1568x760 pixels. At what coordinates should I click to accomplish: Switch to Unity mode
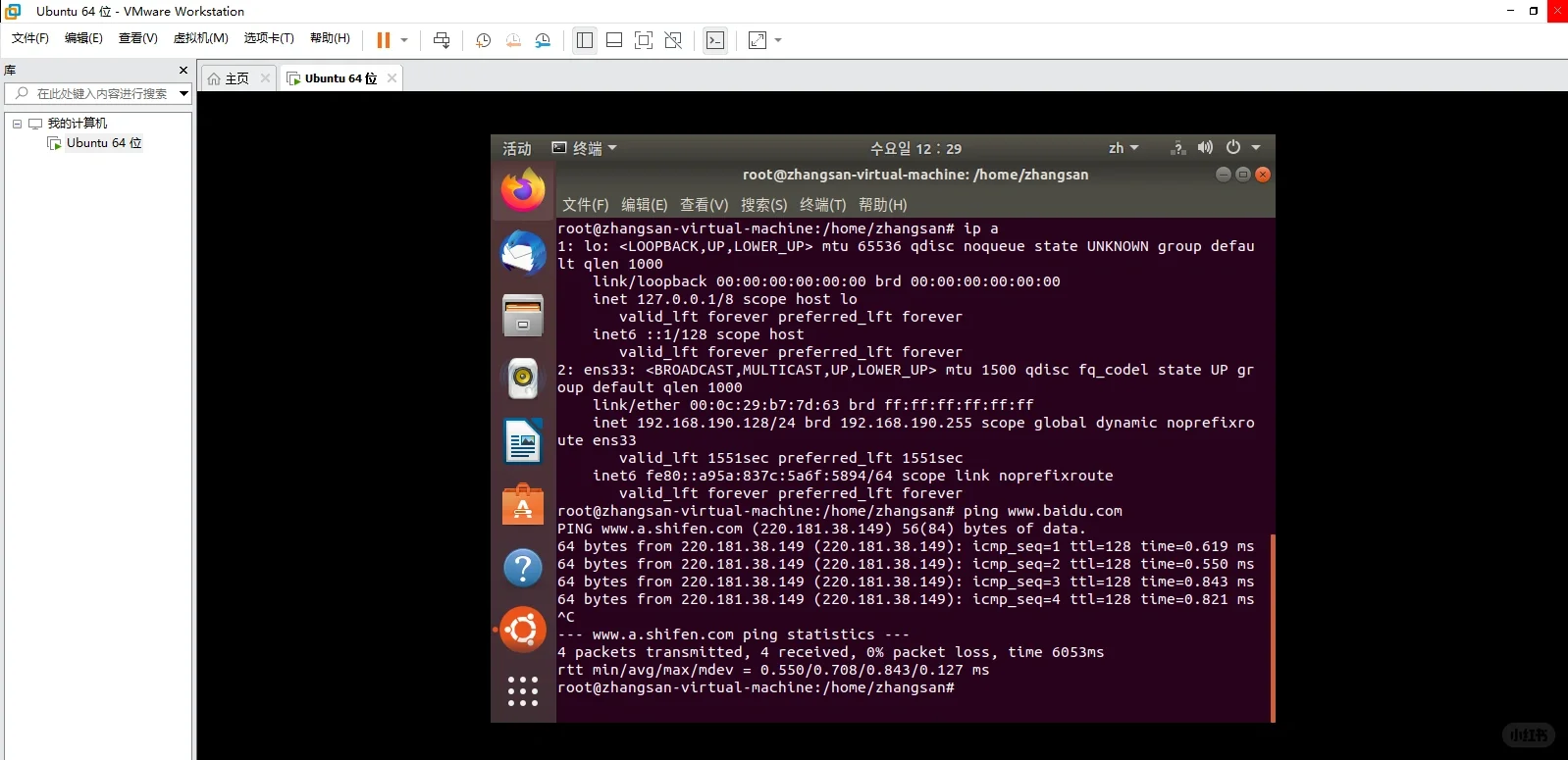[673, 40]
